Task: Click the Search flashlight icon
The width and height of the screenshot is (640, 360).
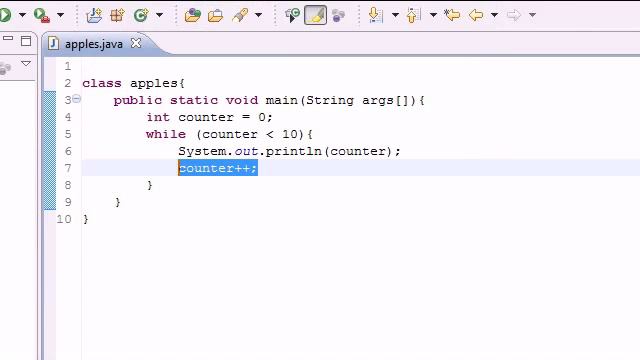Action: [x=240, y=15]
